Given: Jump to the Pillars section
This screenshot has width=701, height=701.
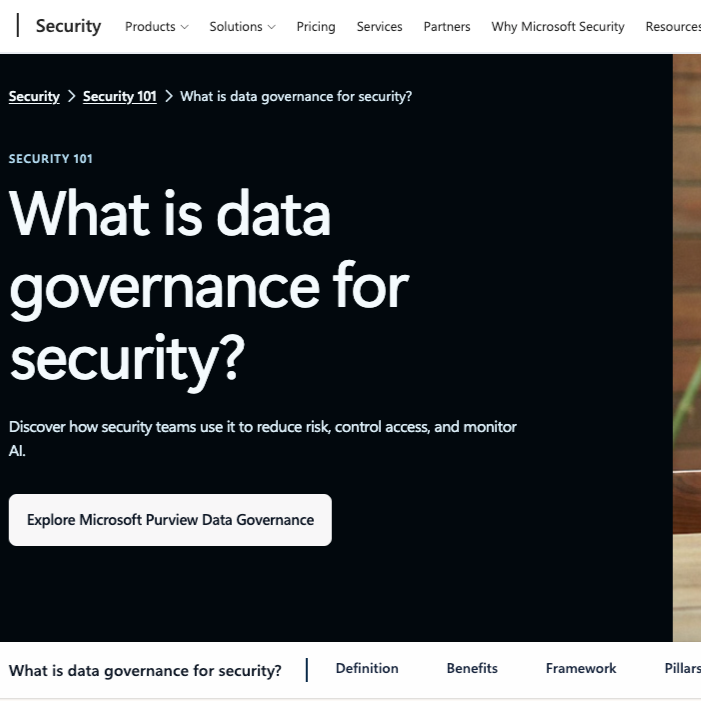Looking at the screenshot, I should 682,668.
